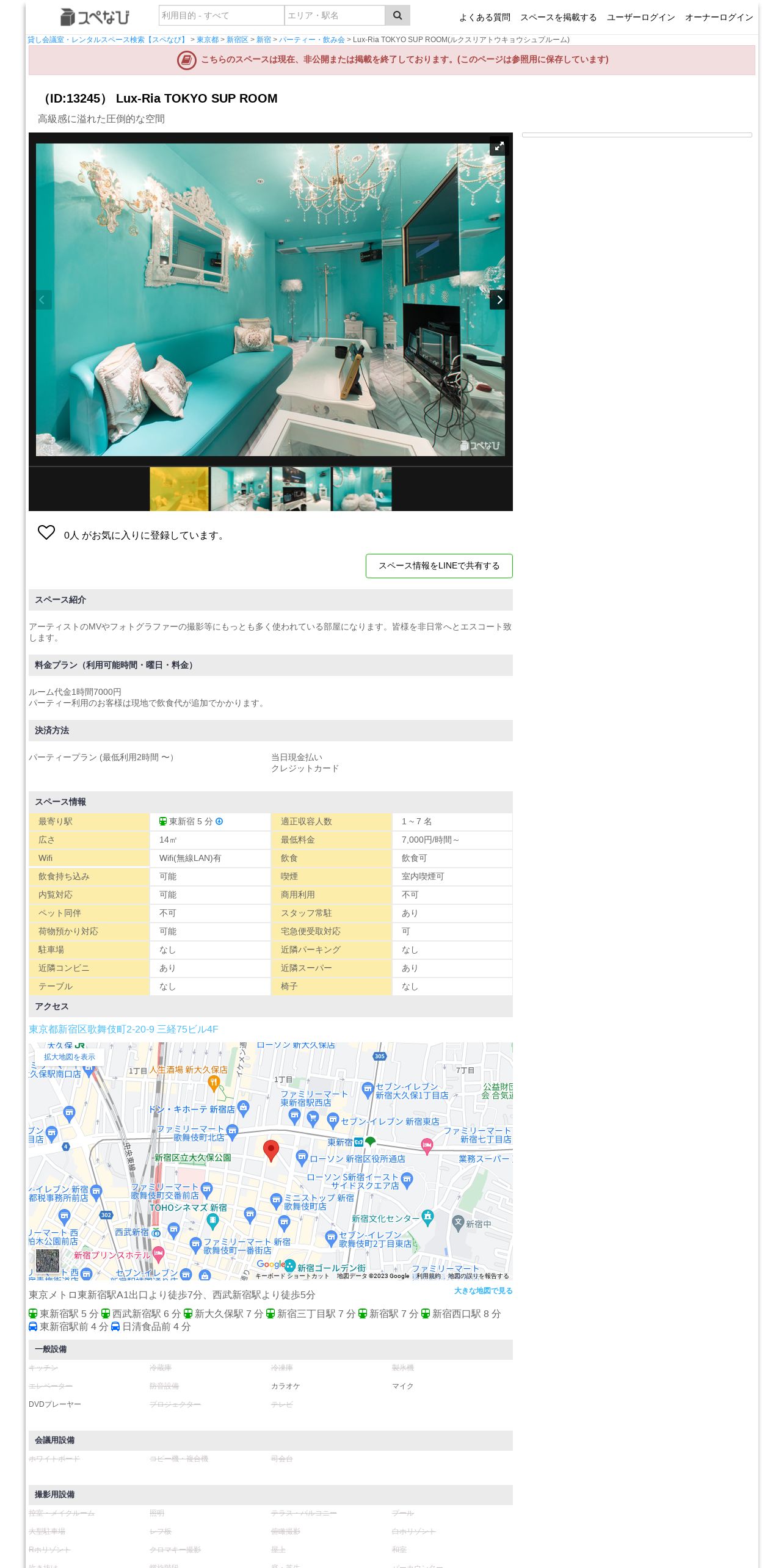Viewport: 784px width, 1568px height.
Task: Click the 新宿プリンスホテル map marker
Action: (x=159, y=1254)
